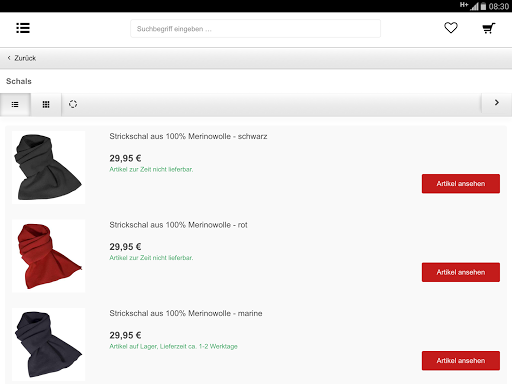This screenshot has width=512, height=384.
Task: View the black scarf article button
Action: [461, 184]
